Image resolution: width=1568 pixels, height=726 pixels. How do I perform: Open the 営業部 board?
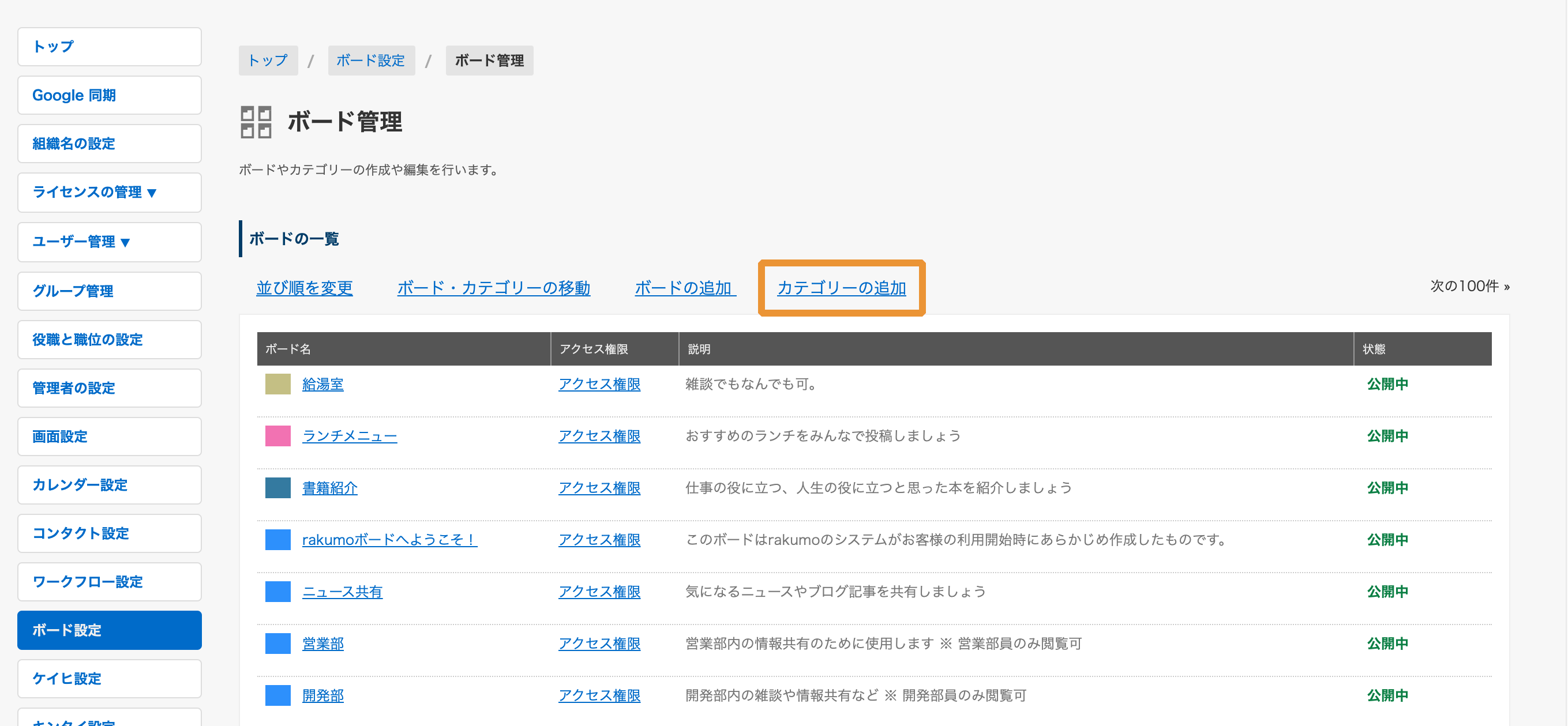323,643
